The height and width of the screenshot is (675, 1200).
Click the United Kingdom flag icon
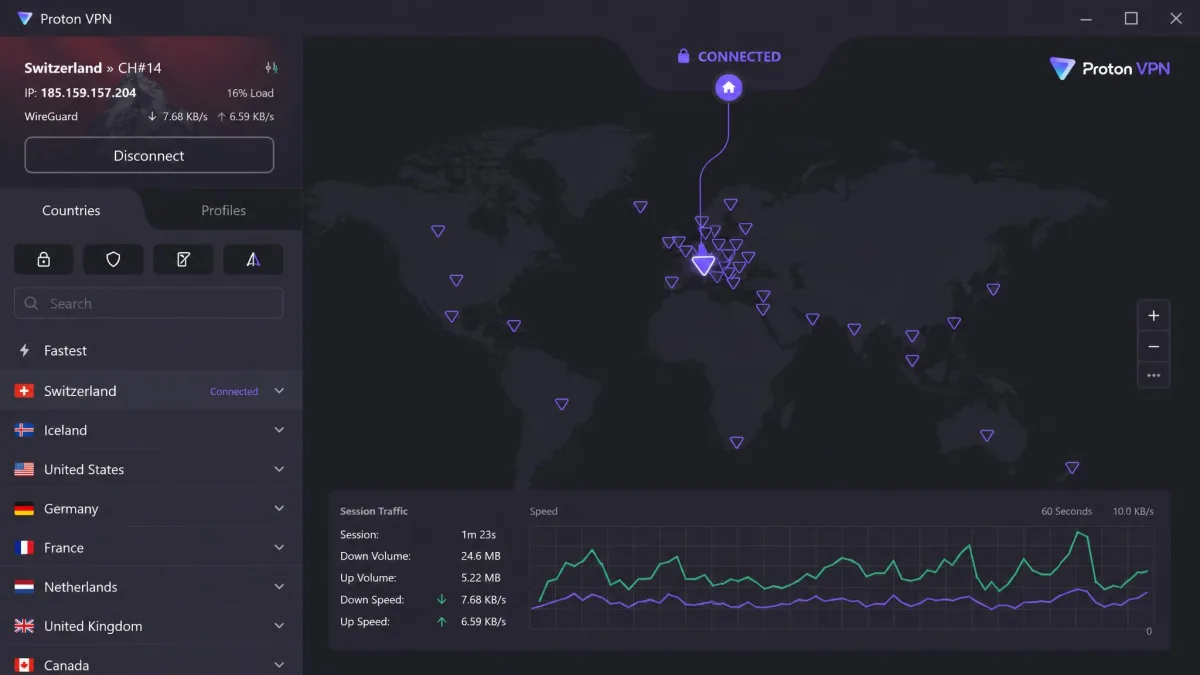point(24,626)
